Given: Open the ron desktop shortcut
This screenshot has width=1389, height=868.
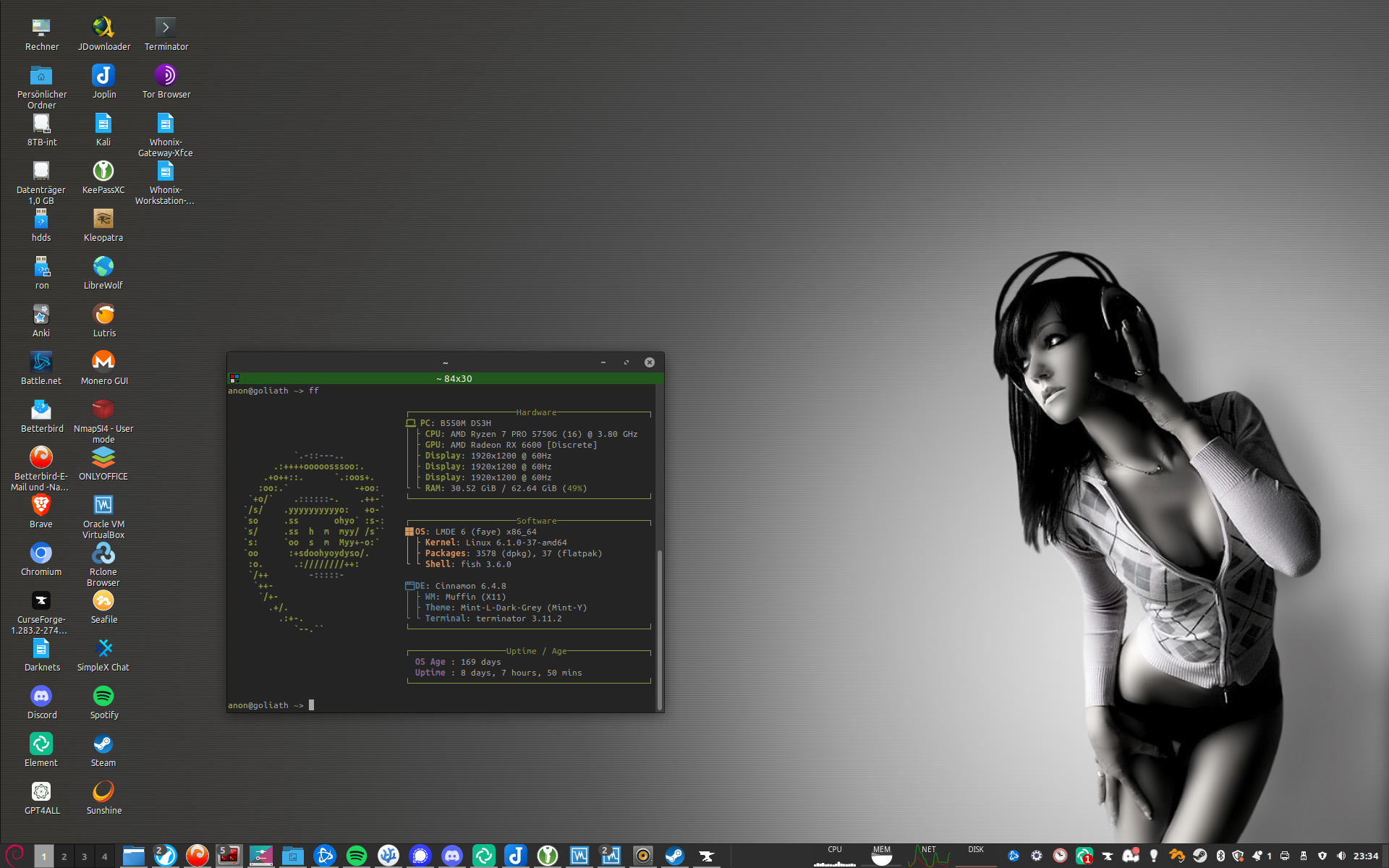Looking at the screenshot, I should (x=41, y=273).
